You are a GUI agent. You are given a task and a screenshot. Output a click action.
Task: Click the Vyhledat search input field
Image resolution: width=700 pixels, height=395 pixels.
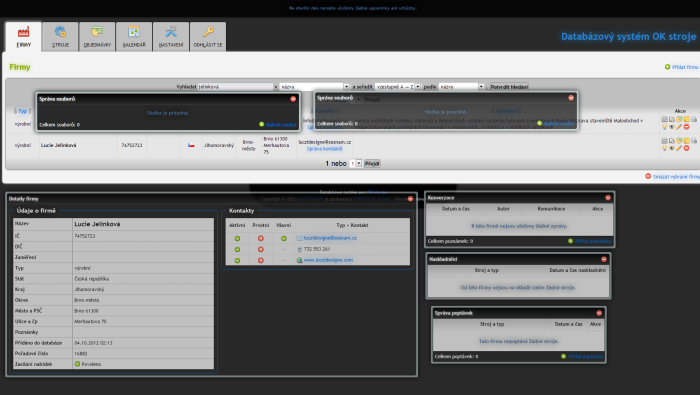pyautogui.click(x=235, y=87)
